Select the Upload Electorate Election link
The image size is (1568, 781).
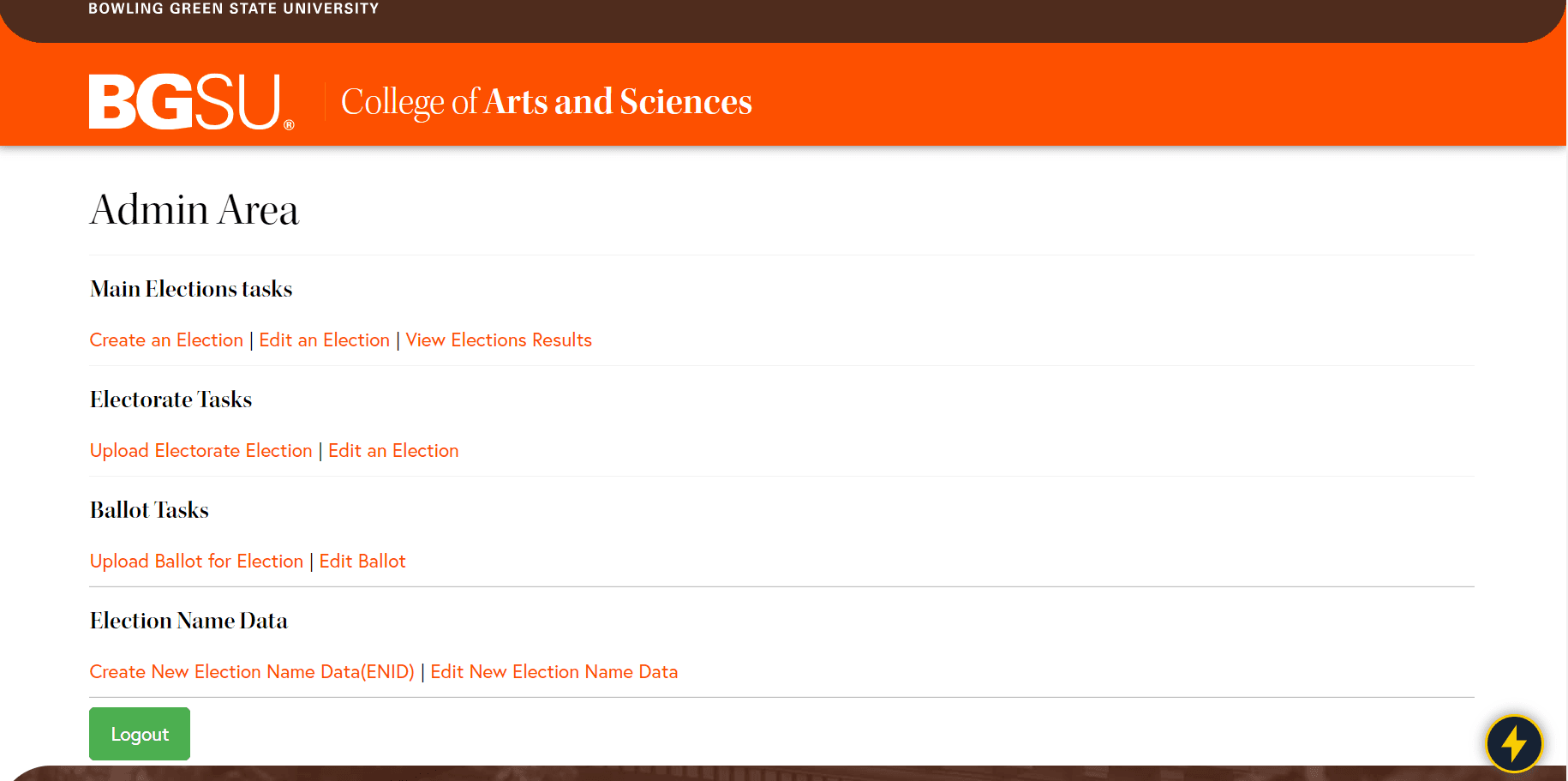200,451
